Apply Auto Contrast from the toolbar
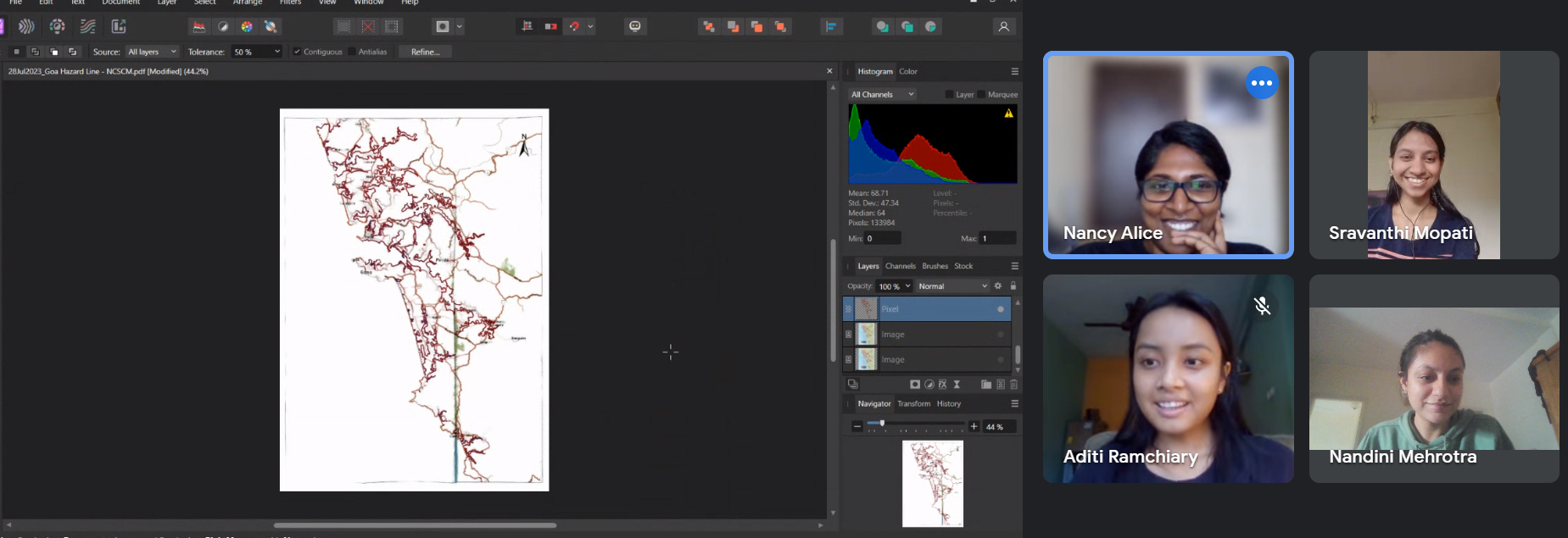1568x538 pixels. pyautogui.click(x=223, y=27)
